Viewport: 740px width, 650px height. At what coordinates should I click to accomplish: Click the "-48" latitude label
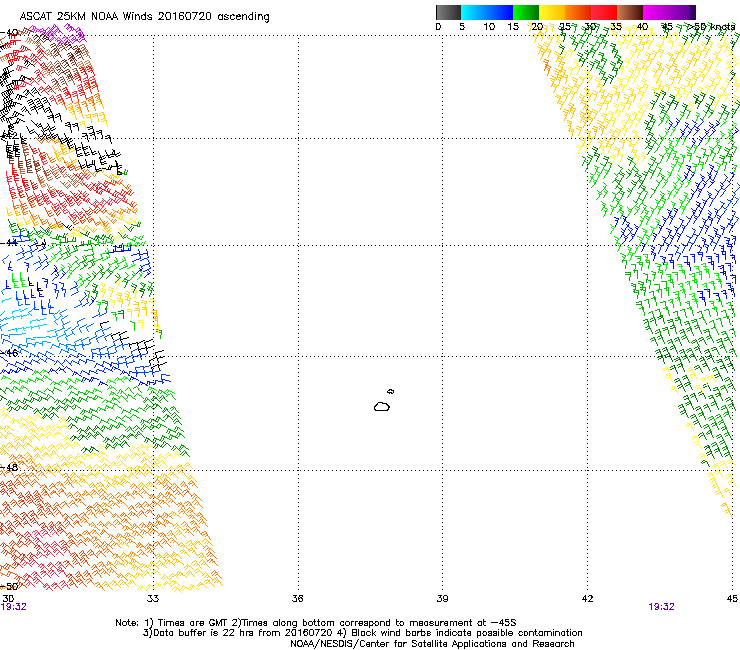coord(9,467)
